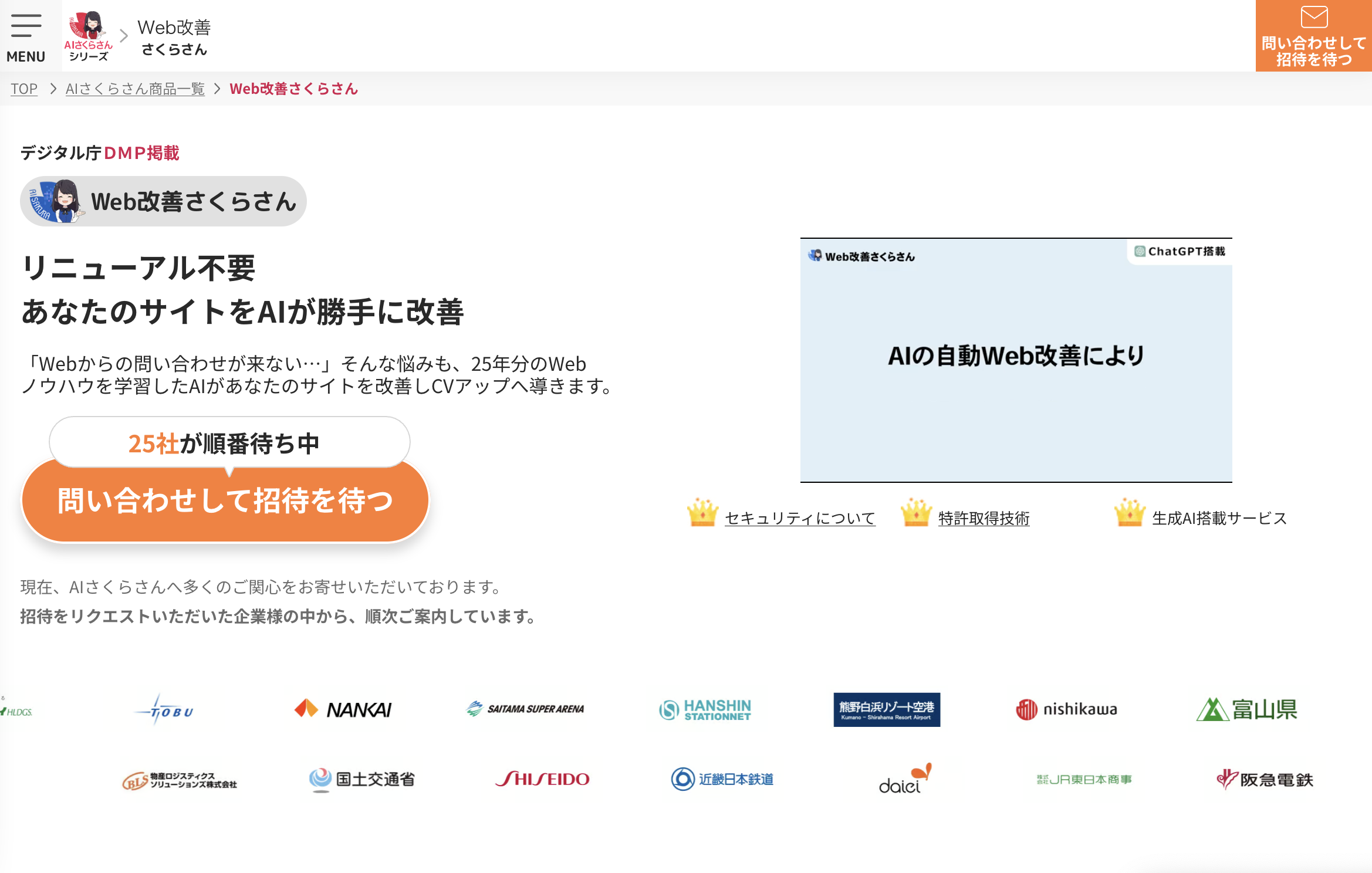
Task: Click the TOBU railway logo
Action: pos(164,710)
